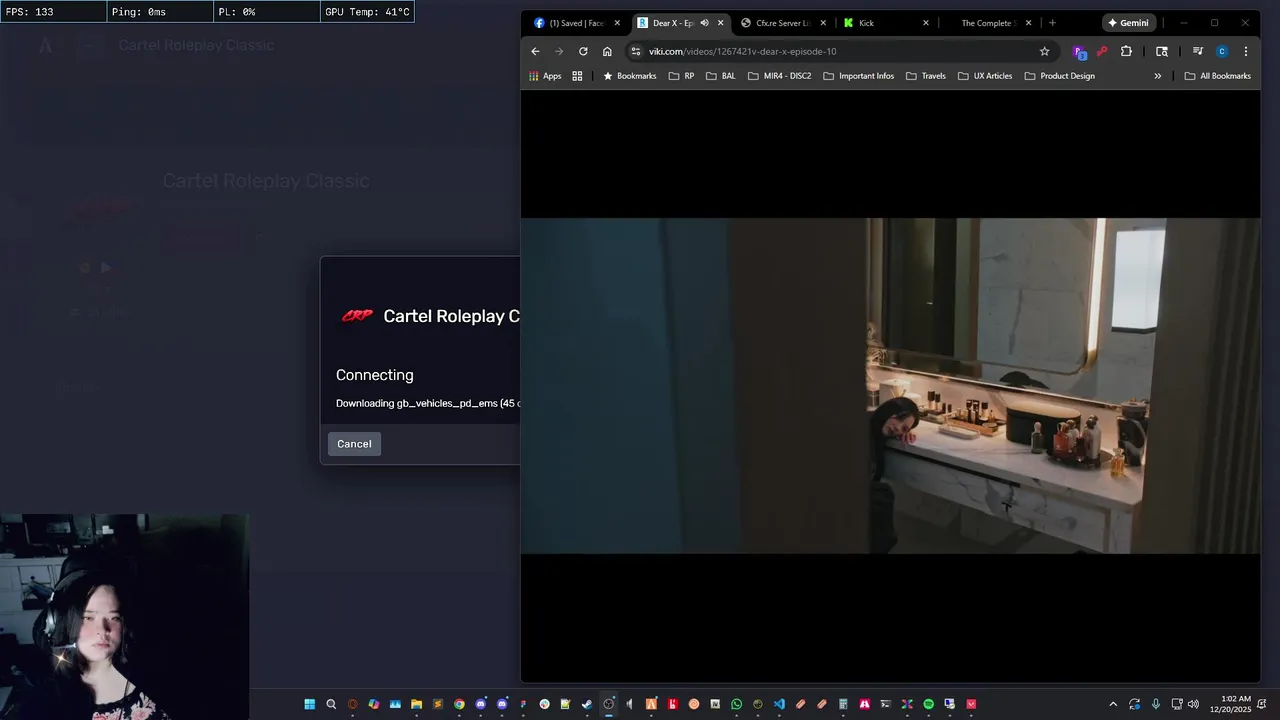1280x720 pixels.
Task: Cancel the Cartel Roleplay server connection
Action: [x=354, y=444]
